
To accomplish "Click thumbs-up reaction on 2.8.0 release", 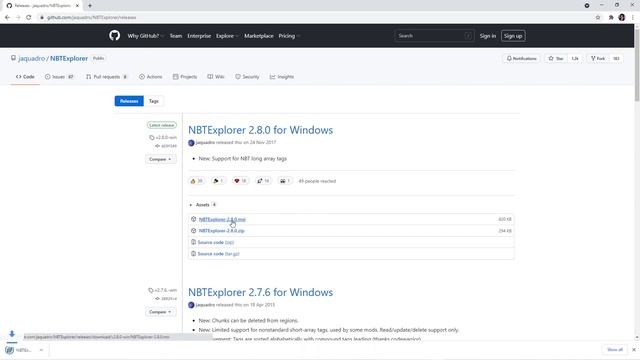I will [x=197, y=181].
